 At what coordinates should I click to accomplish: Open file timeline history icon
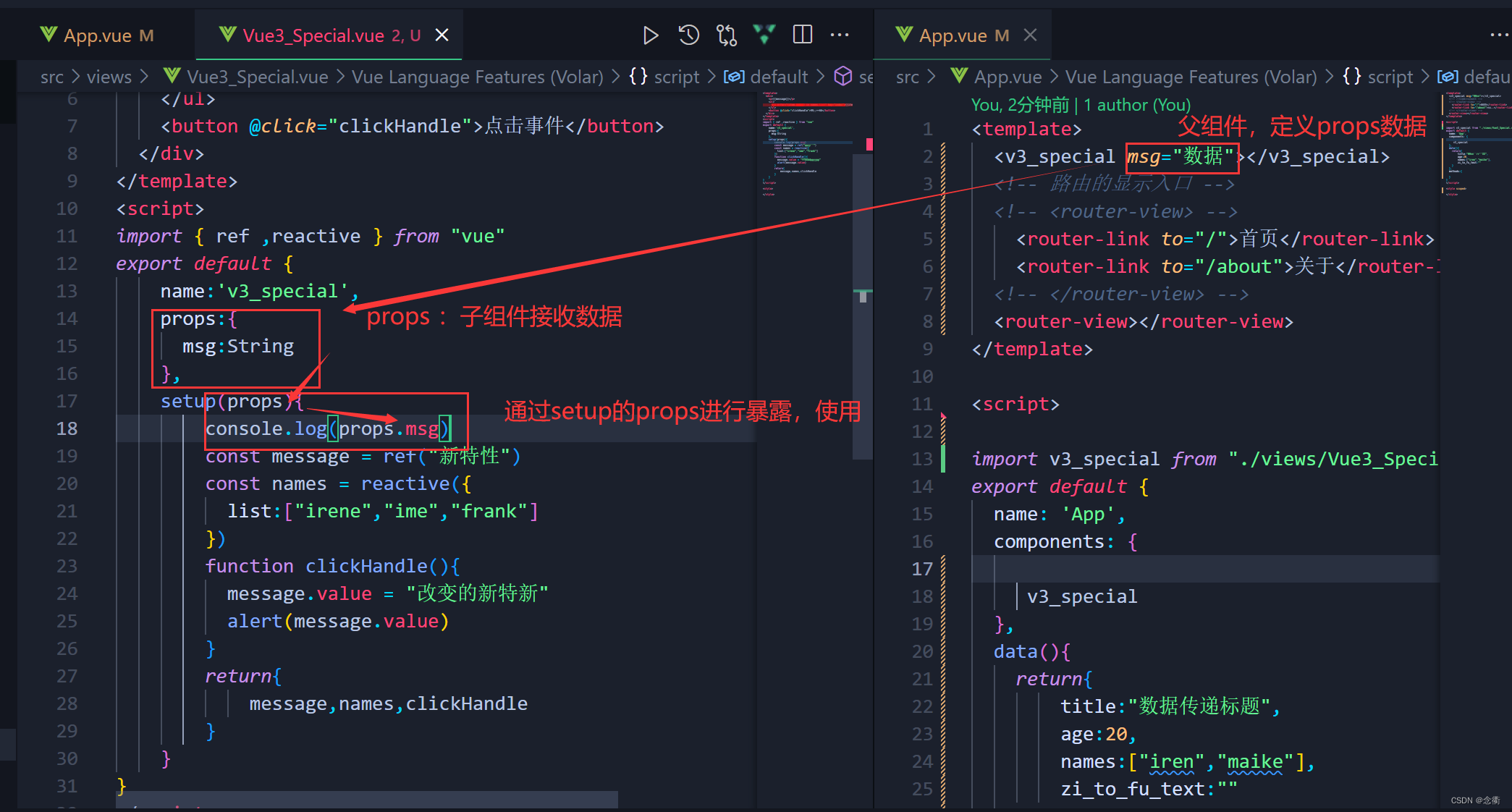tap(688, 35)
